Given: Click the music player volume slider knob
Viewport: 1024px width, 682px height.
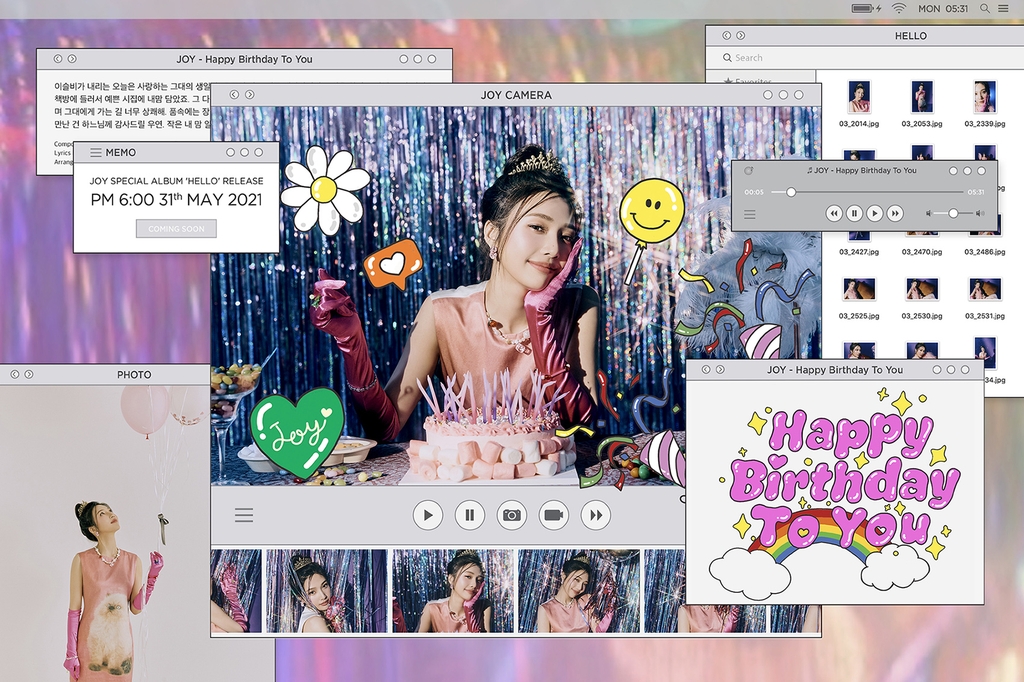Looking at the screenshot, I should 953,213.
